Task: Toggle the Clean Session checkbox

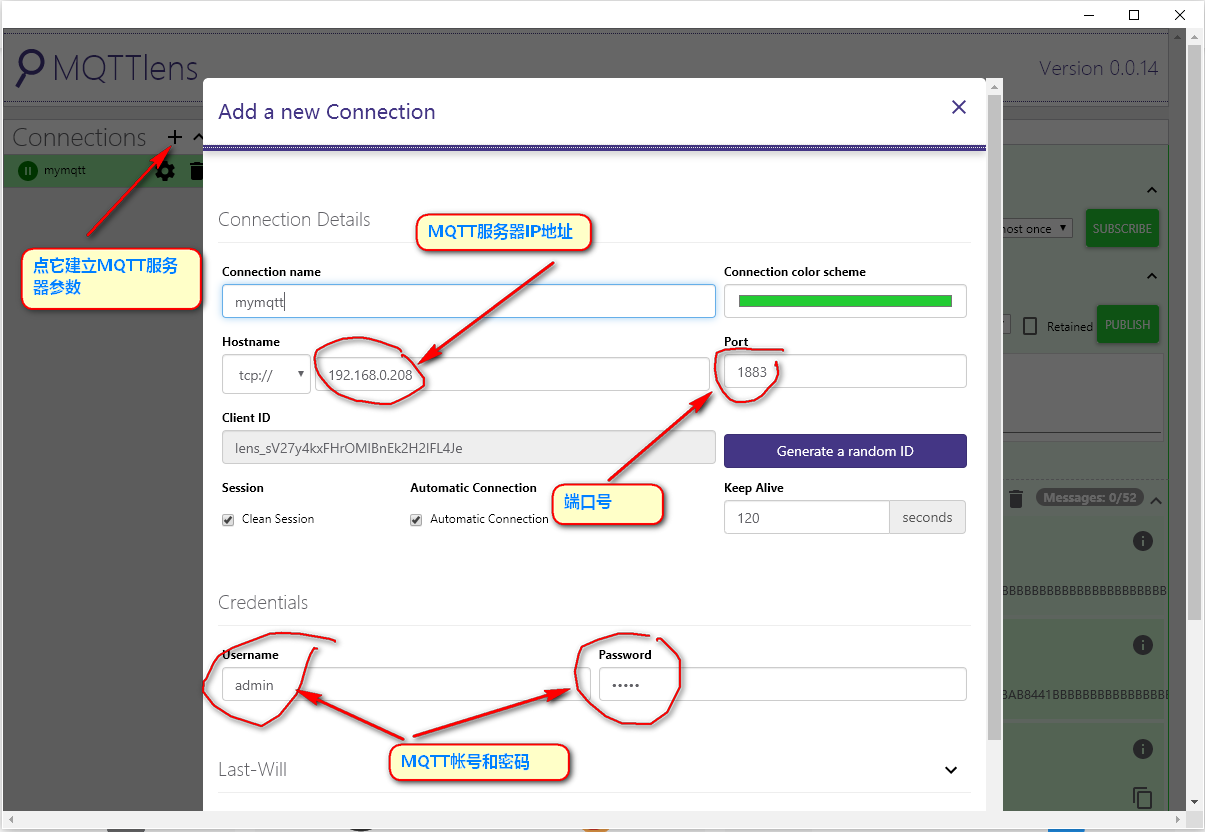Action: [228, 520]
